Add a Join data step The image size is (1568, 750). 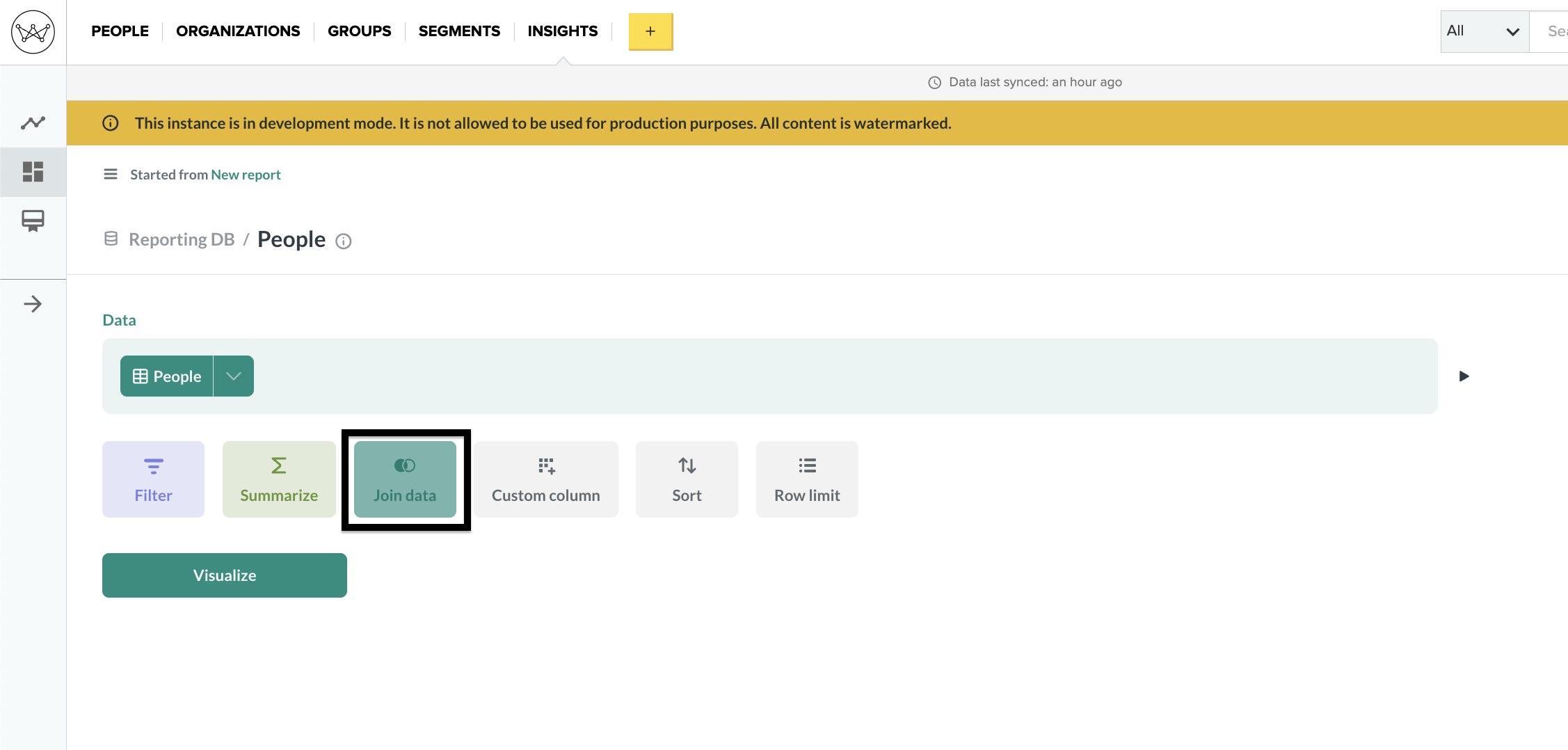point(405,479)
